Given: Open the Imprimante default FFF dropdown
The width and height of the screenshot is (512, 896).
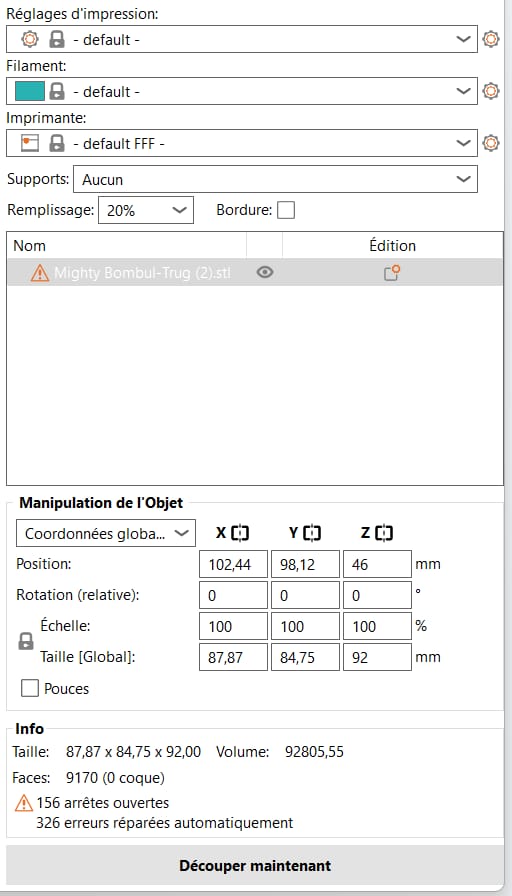Looking at the screenshot, I should (242, 143).
